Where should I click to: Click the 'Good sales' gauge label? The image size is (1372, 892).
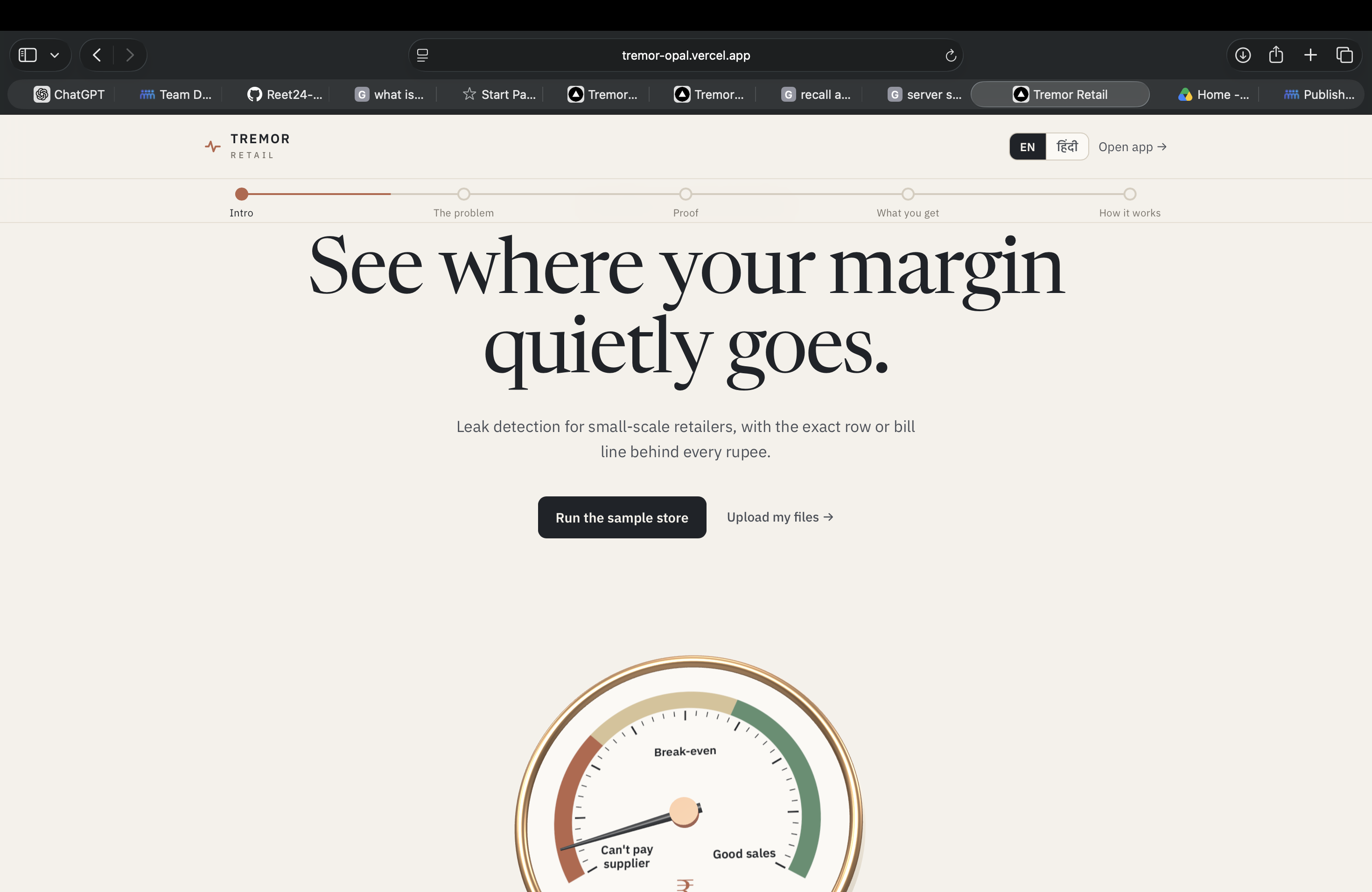click(x=744, y=853)
